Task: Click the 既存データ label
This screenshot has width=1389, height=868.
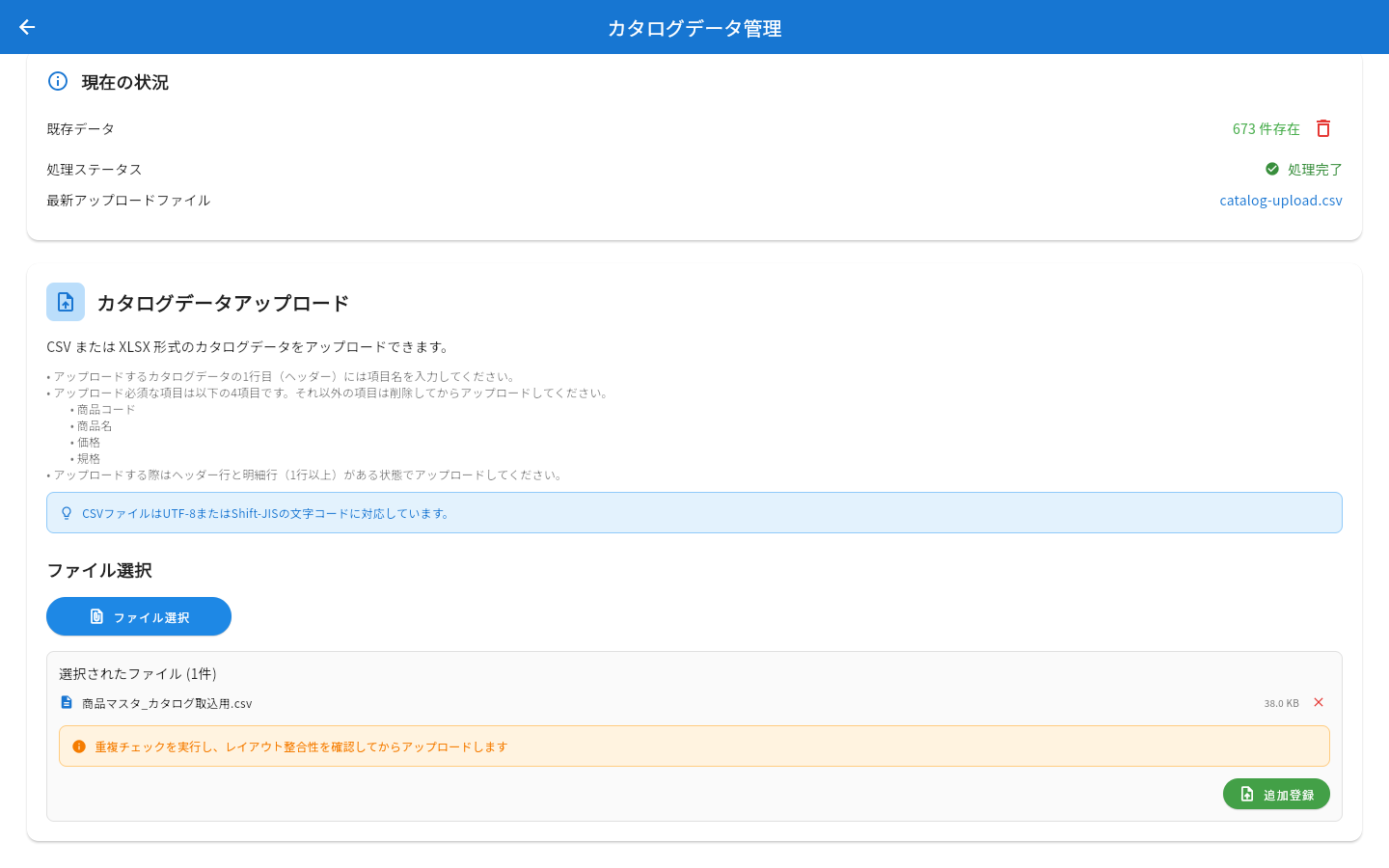Action: [x=80, y=128]
